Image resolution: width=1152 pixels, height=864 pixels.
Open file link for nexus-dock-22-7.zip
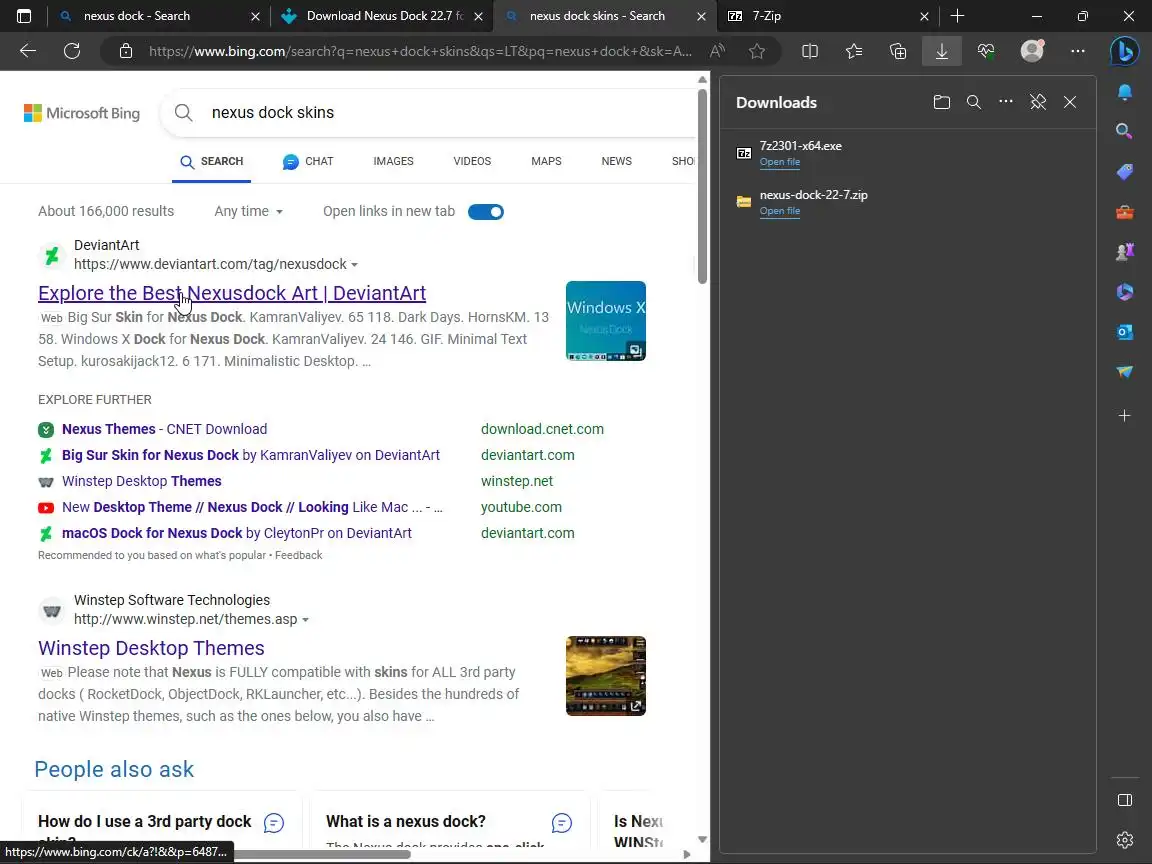(x=780, y=211)
